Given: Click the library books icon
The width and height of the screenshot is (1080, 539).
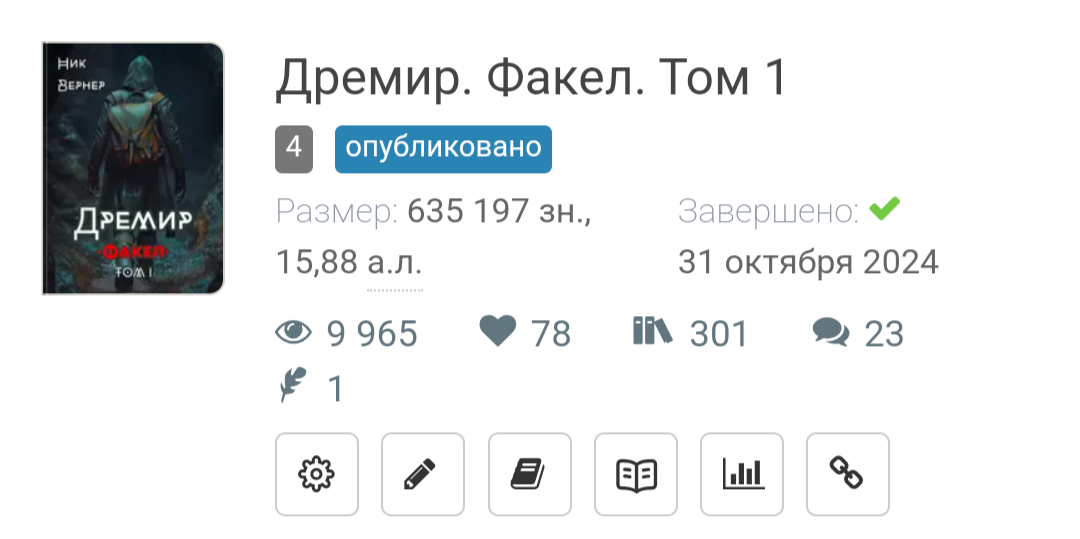Looking at the screenshot, I should coord(652,330).
